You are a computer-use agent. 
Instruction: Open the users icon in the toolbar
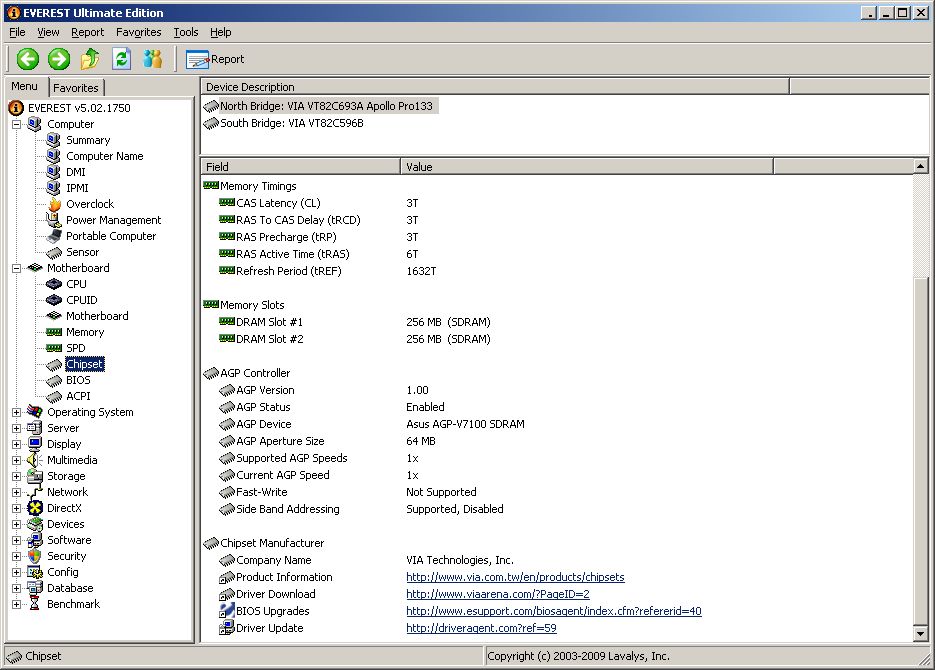153,59
